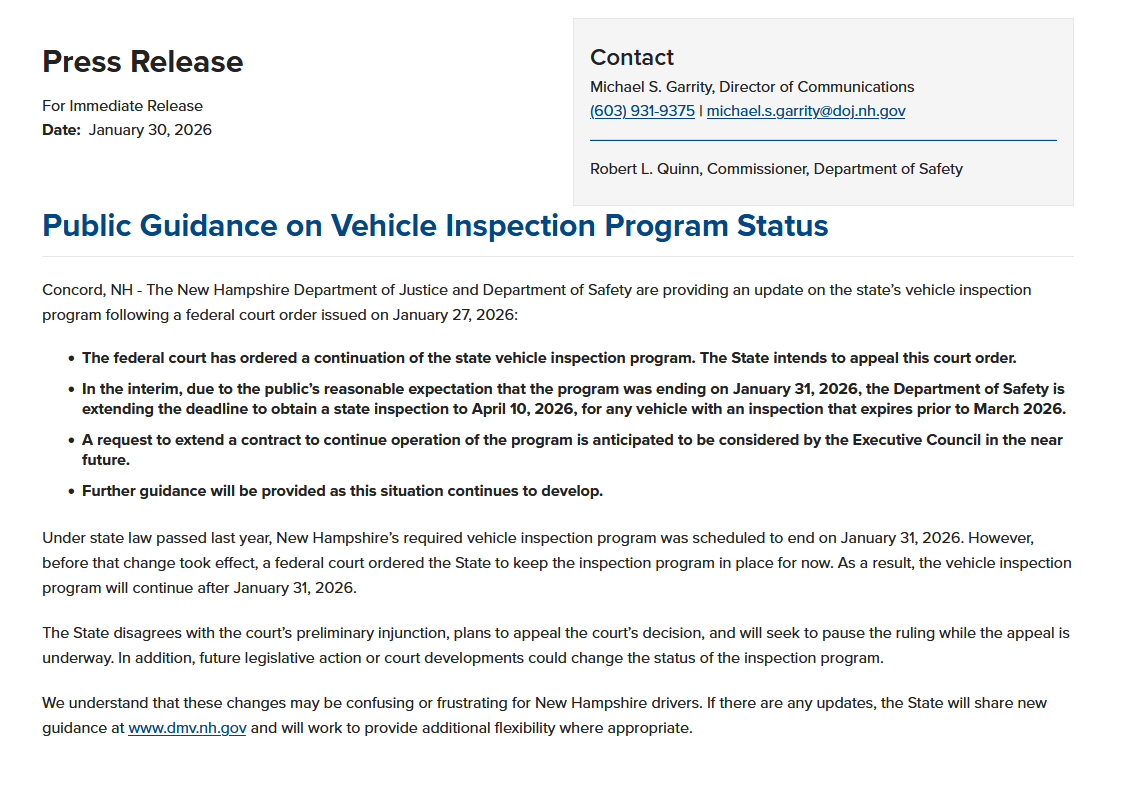Screen dimensions: 1141x789
Task: Click the bullet on the April 10, 2026 deadline
Action: (x=573, y=399)
